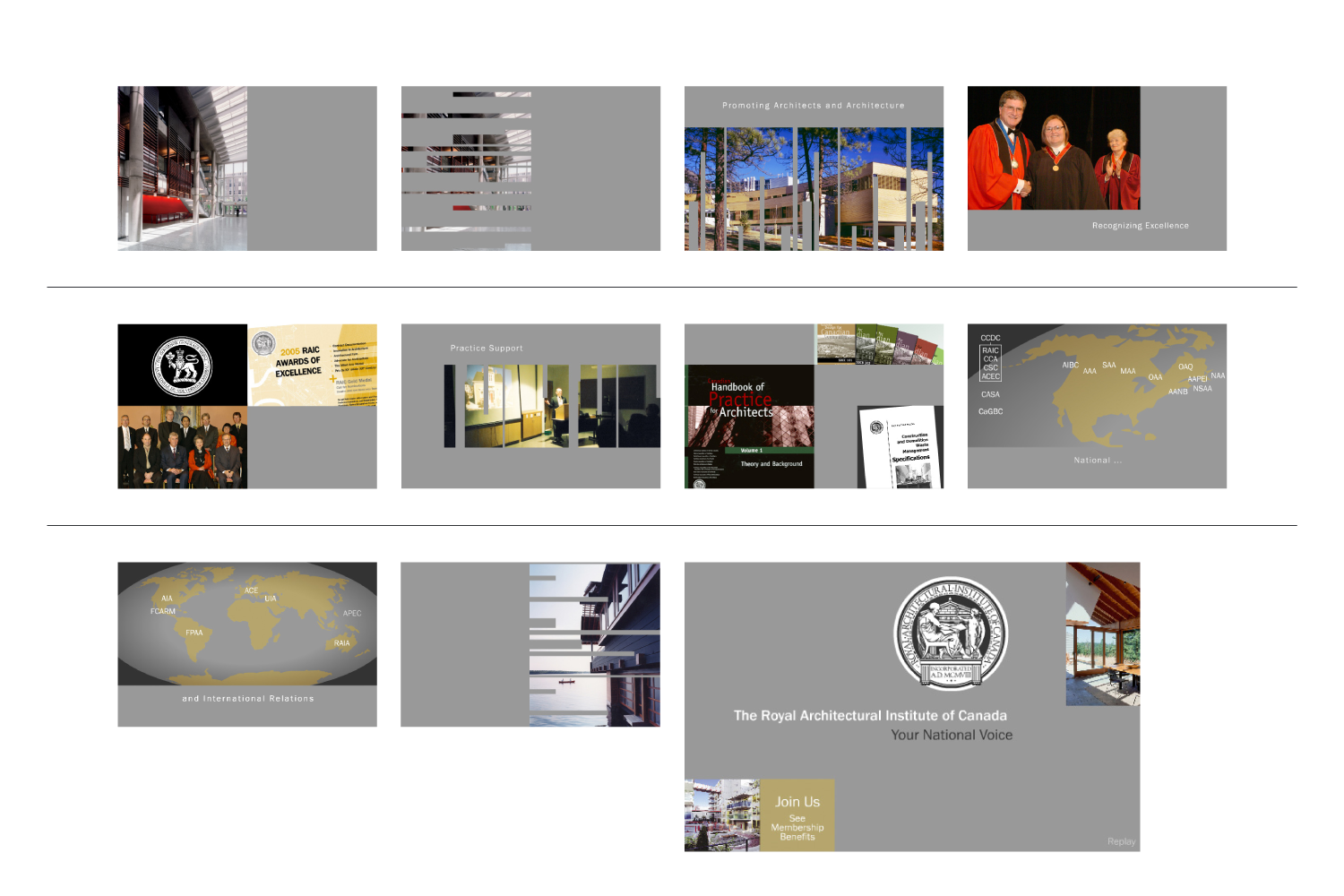Open the Practice Support frame
The image size is (1344, 896).
(x=530, y=406)
